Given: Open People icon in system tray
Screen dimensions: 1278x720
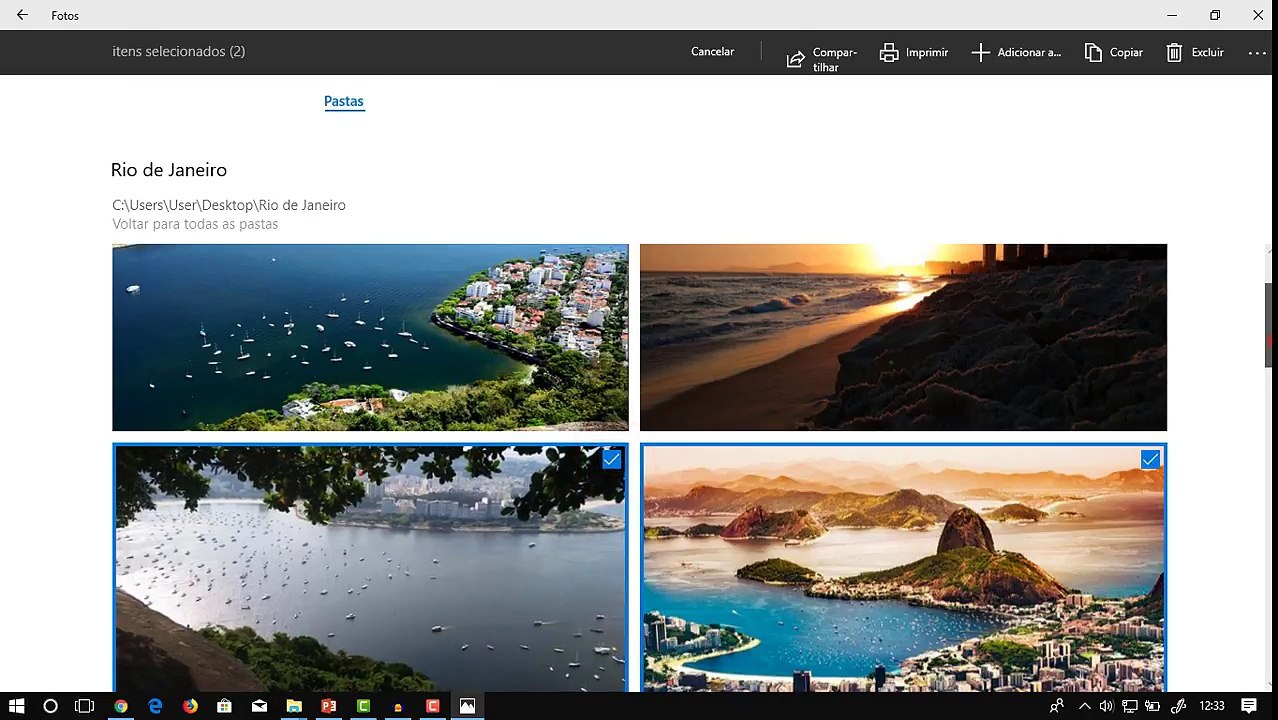Looking at the screenshot, I should point(1056,706).
